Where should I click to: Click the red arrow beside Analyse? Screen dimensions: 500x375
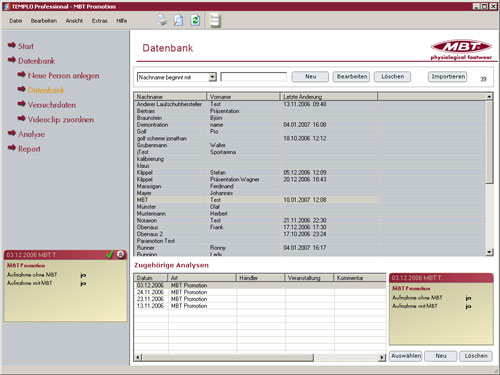click(x=12, y=133)
